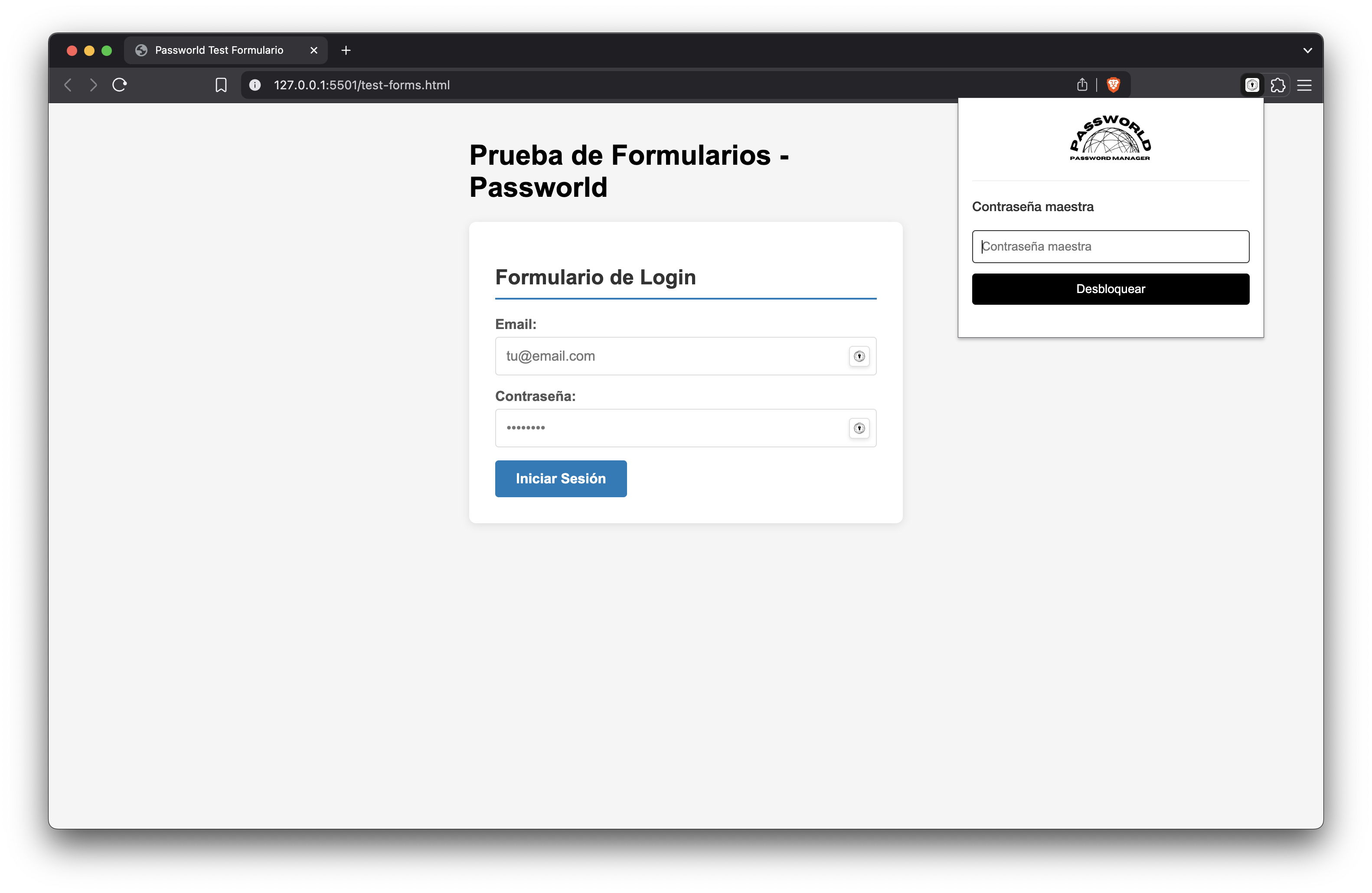The height and width of the screenshot is (893, 1372).
Task: Minimize window with yellow button
Action: click(89, 51)
